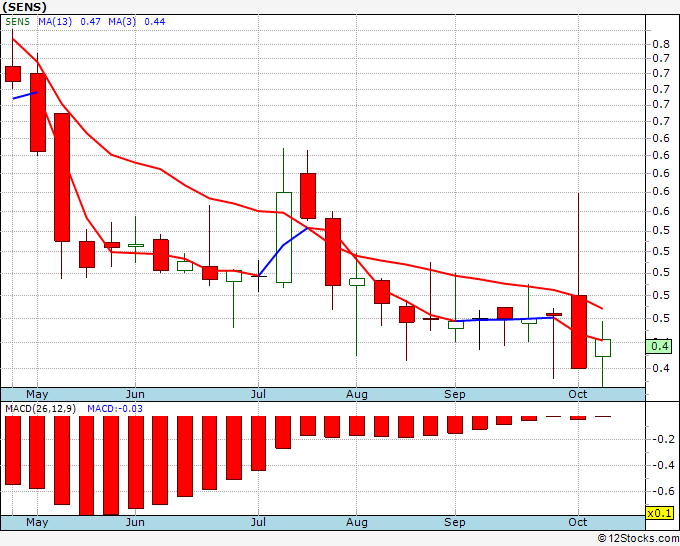The width and height of the screenshot is (680, 546).
Task: Click the Jun label on MACD axis
Action: (x=135, y=522)
